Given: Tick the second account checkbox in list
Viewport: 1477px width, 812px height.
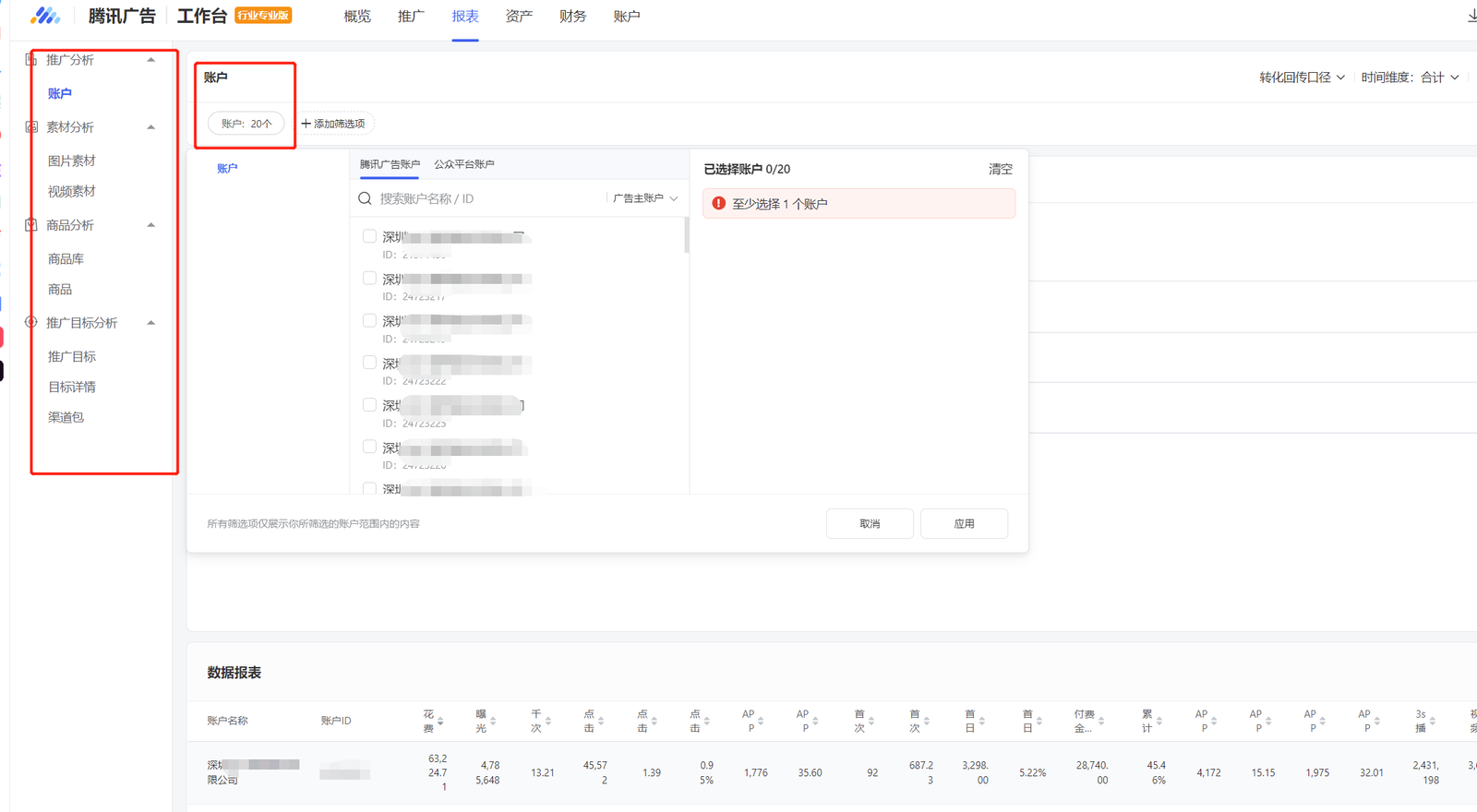Looking at the screenshot, I should click(x=369, y=278).
